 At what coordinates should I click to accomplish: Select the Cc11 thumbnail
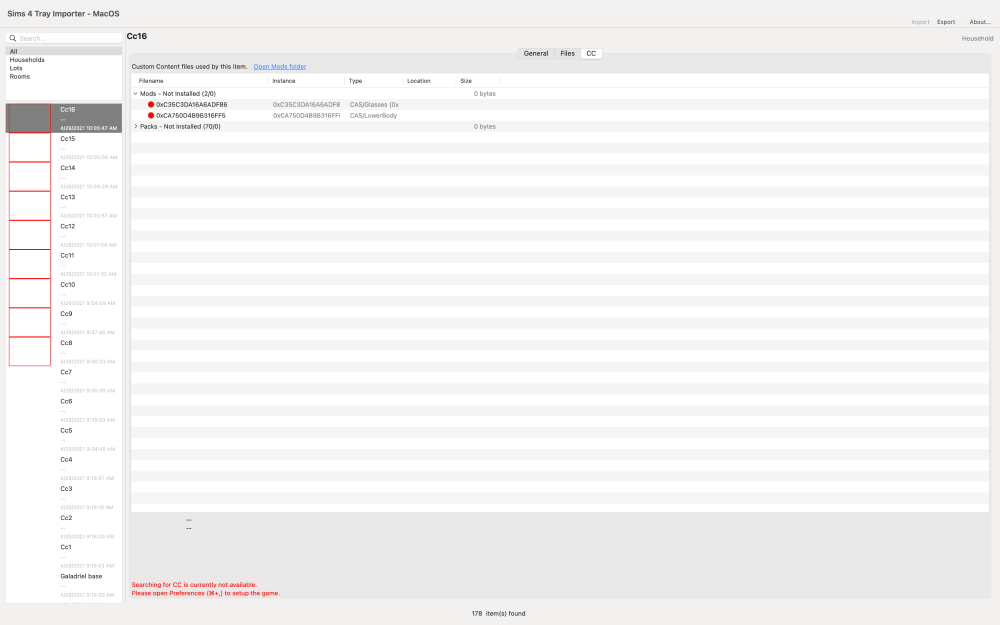[30, 264]
